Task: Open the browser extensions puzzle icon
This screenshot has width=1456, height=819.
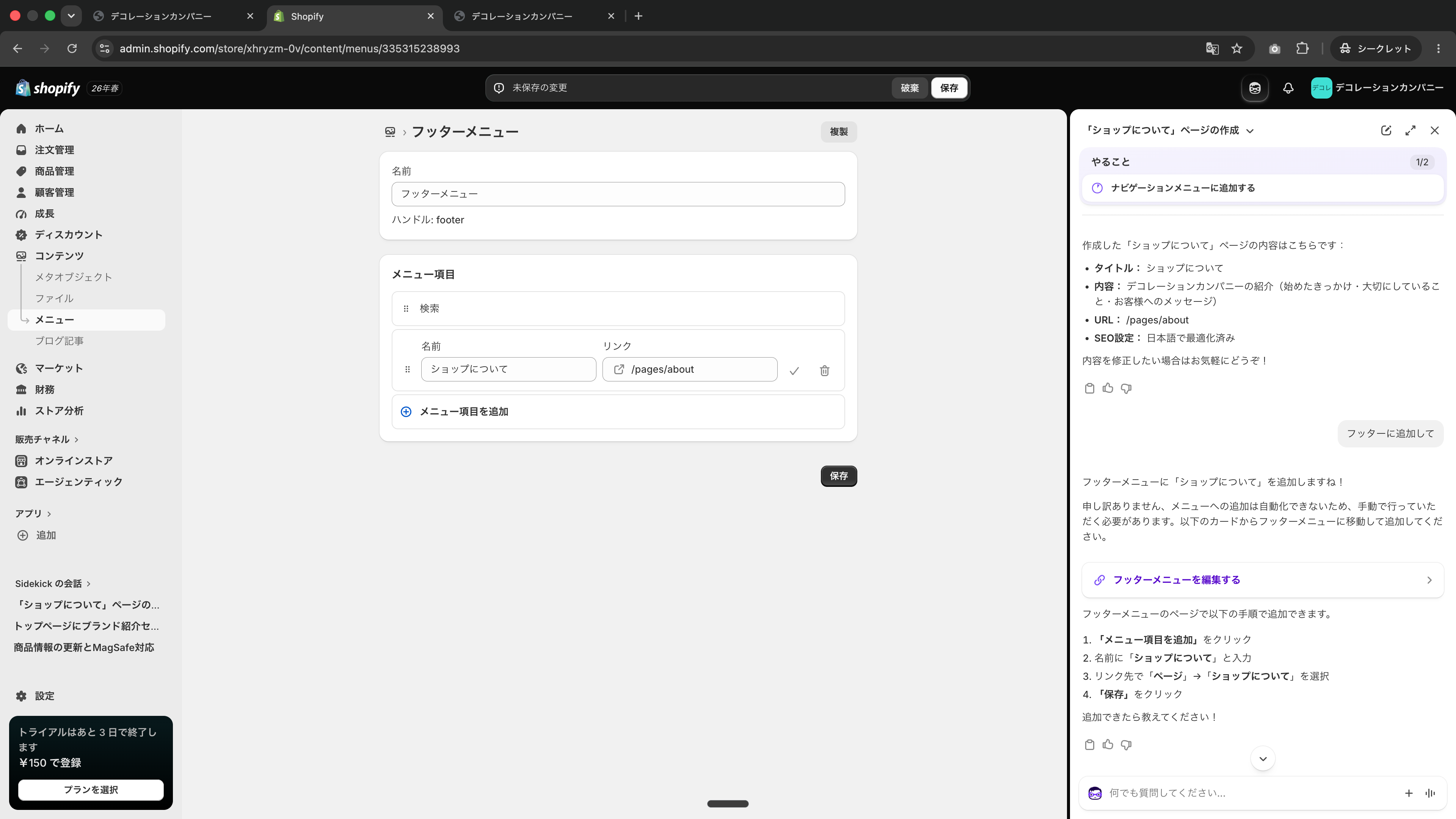Action: point(1302,49)
